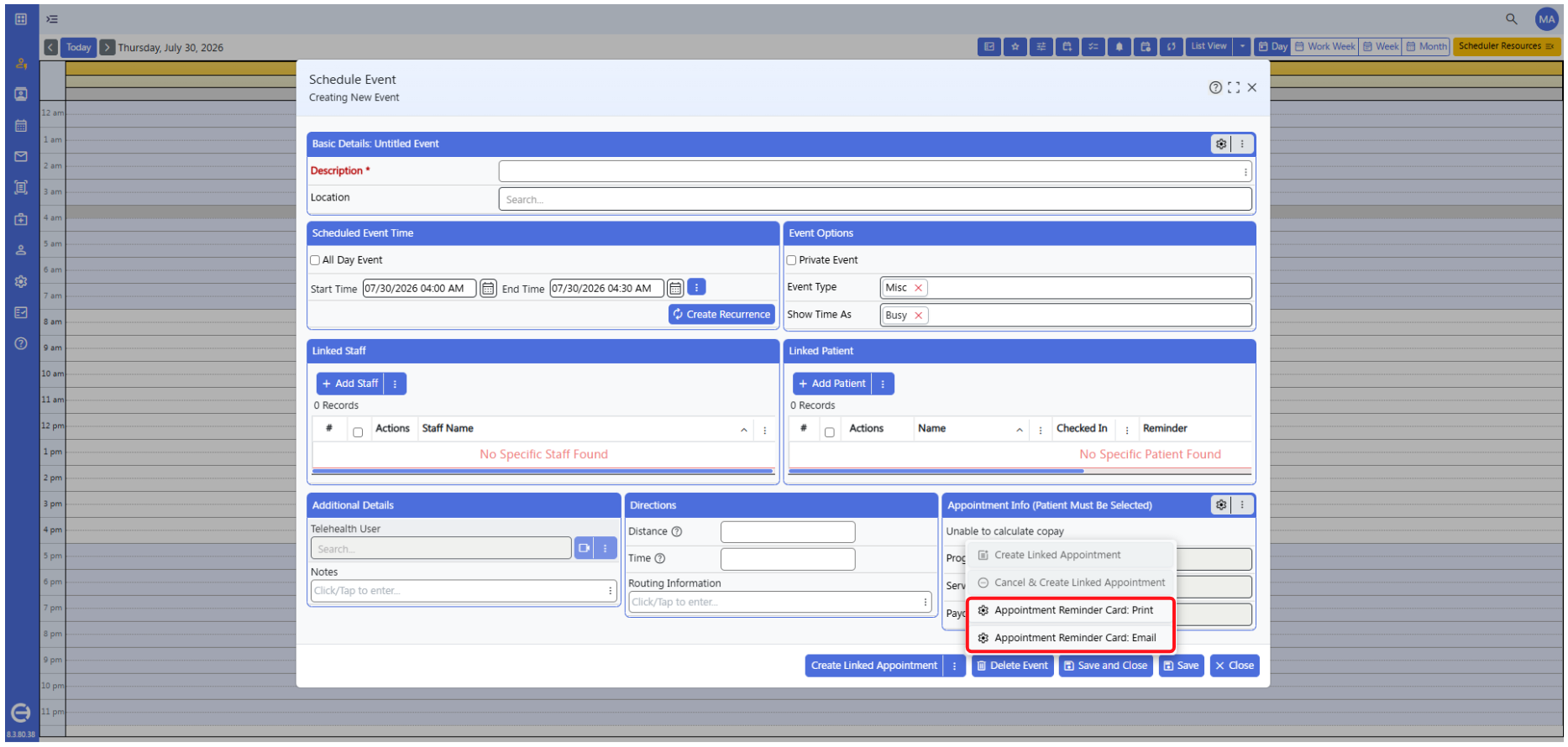Switch to Month view
The width and height of the screenshot is (1568, 747).
1427,47
